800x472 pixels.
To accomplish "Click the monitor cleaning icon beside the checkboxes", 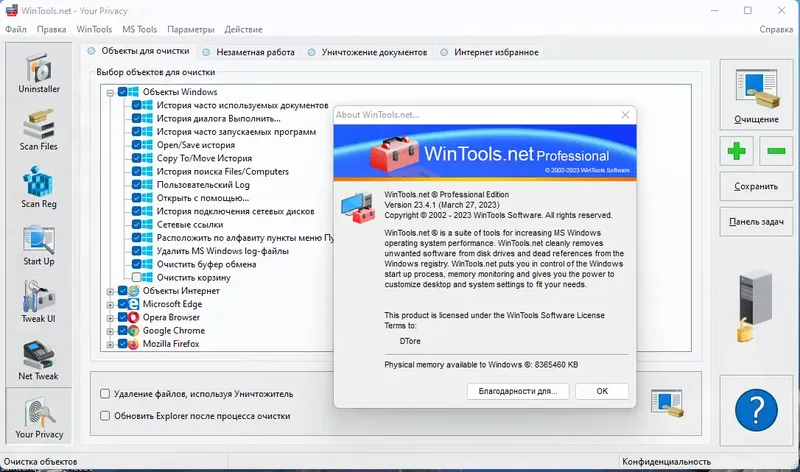I will (x=667, y=403).
